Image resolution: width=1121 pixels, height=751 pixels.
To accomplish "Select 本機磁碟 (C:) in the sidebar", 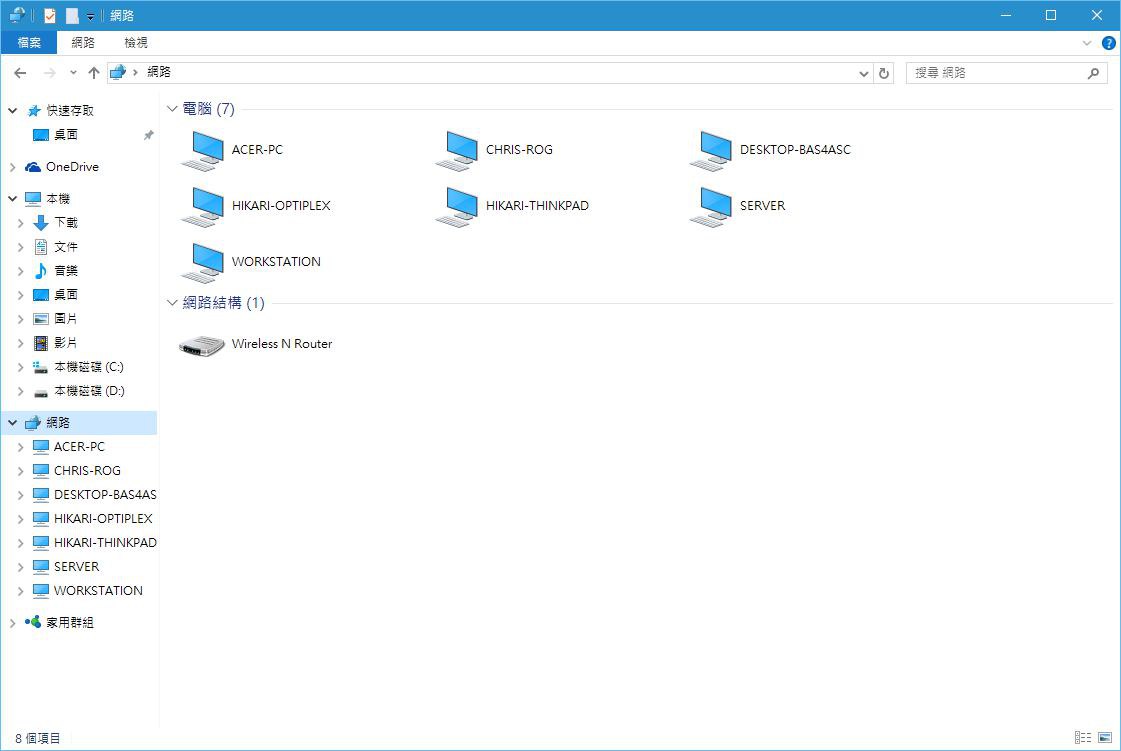I will pos(88,367).
